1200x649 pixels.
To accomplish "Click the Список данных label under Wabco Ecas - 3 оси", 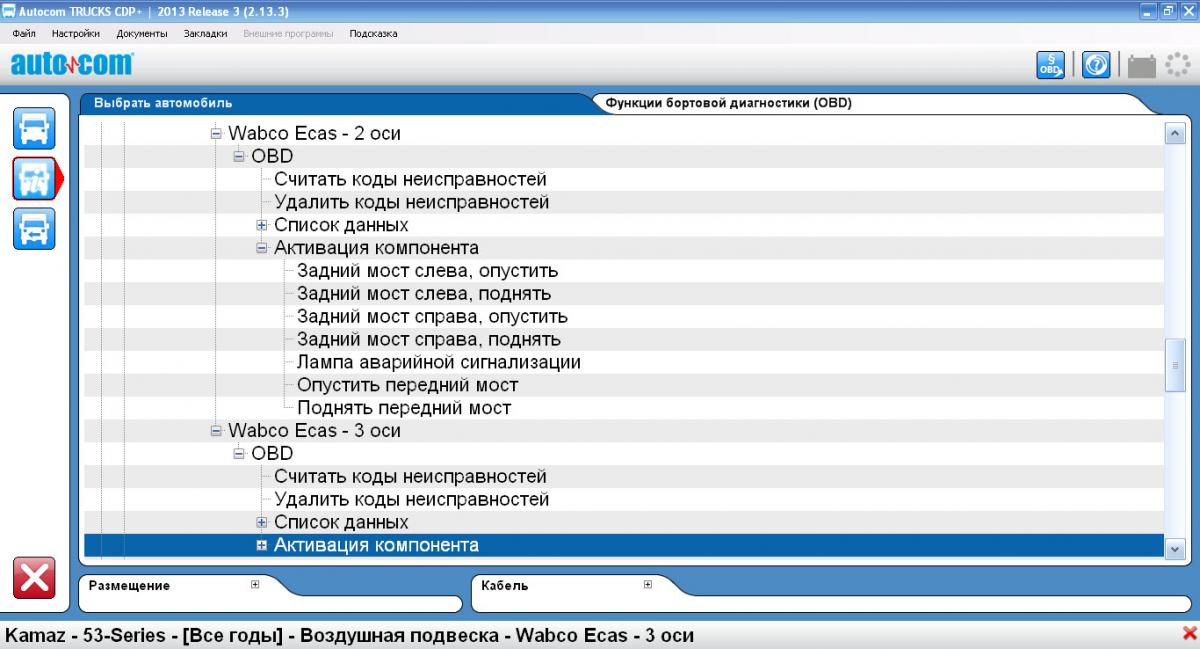I will pos(341,523).
